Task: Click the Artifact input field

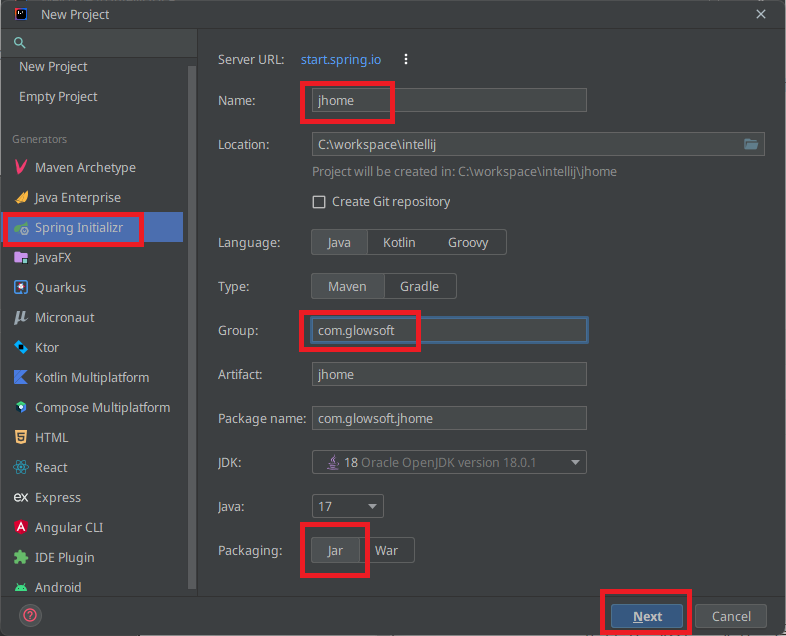Action: (x=449, y=374)
